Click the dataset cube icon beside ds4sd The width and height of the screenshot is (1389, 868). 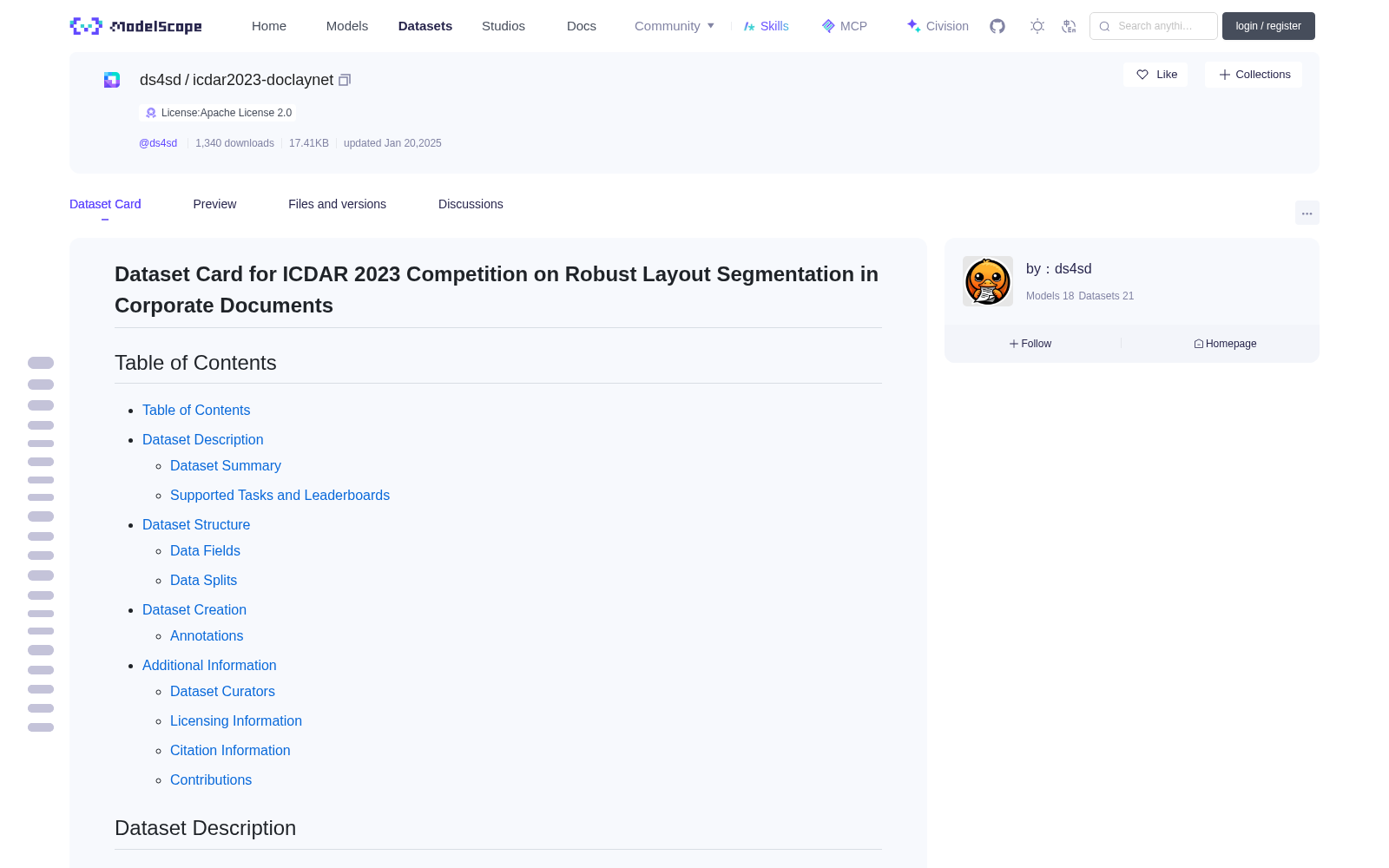[x=112, y=80]
